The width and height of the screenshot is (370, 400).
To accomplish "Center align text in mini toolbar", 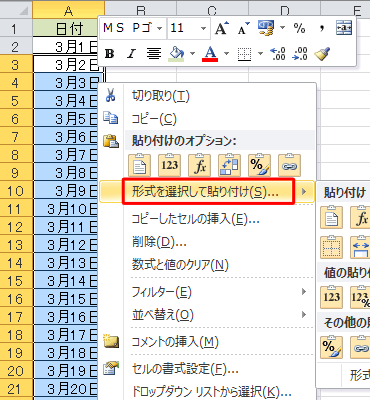I will (x=154, y=54).
